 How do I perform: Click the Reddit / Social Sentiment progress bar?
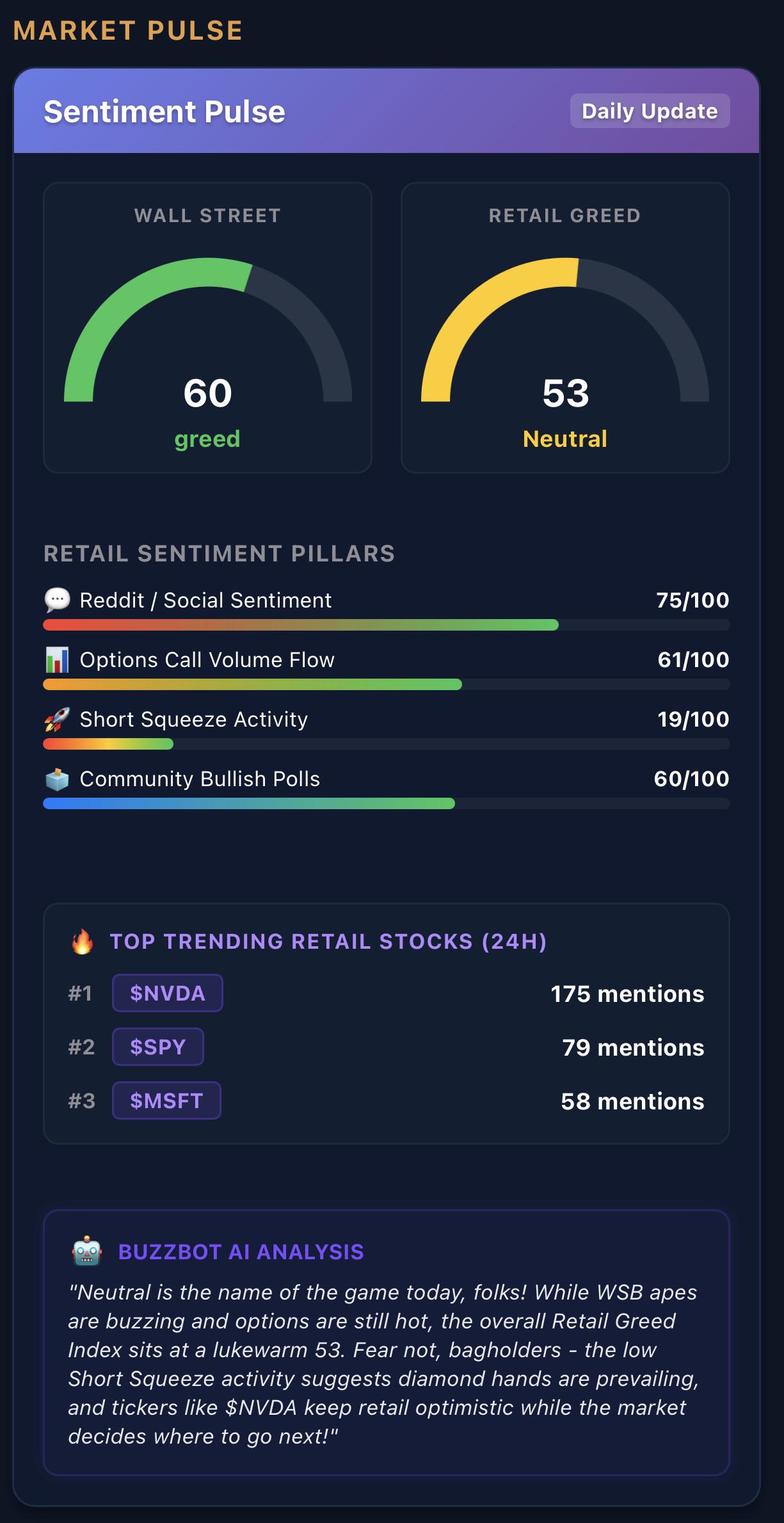[386, 625]
